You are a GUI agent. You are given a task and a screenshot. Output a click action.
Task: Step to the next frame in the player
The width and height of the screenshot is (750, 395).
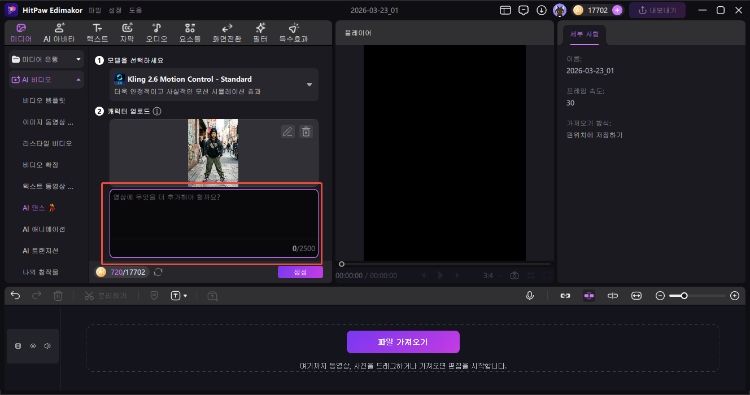[x=457, y=275]
